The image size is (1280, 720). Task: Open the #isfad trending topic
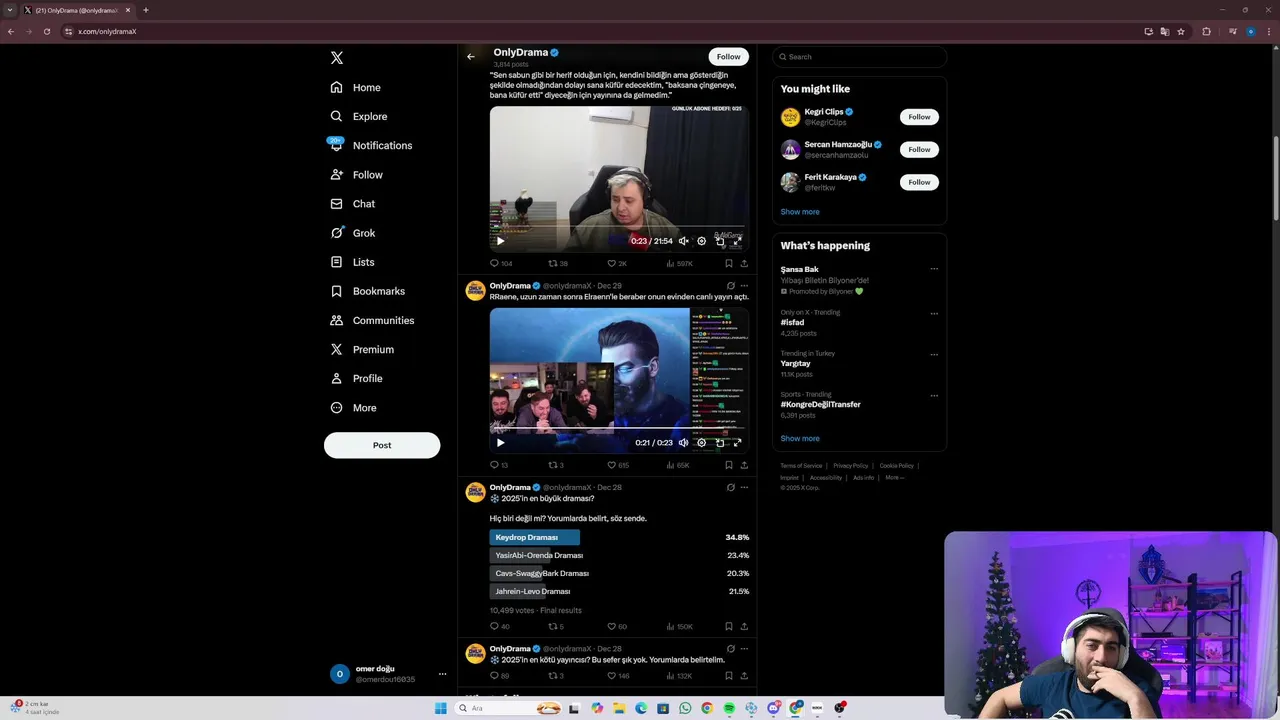792,323
